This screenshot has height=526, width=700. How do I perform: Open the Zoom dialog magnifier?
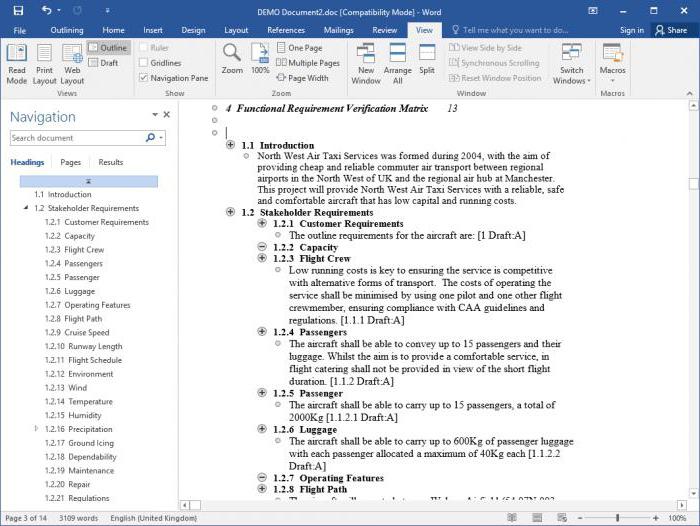[x=232, y=59]
